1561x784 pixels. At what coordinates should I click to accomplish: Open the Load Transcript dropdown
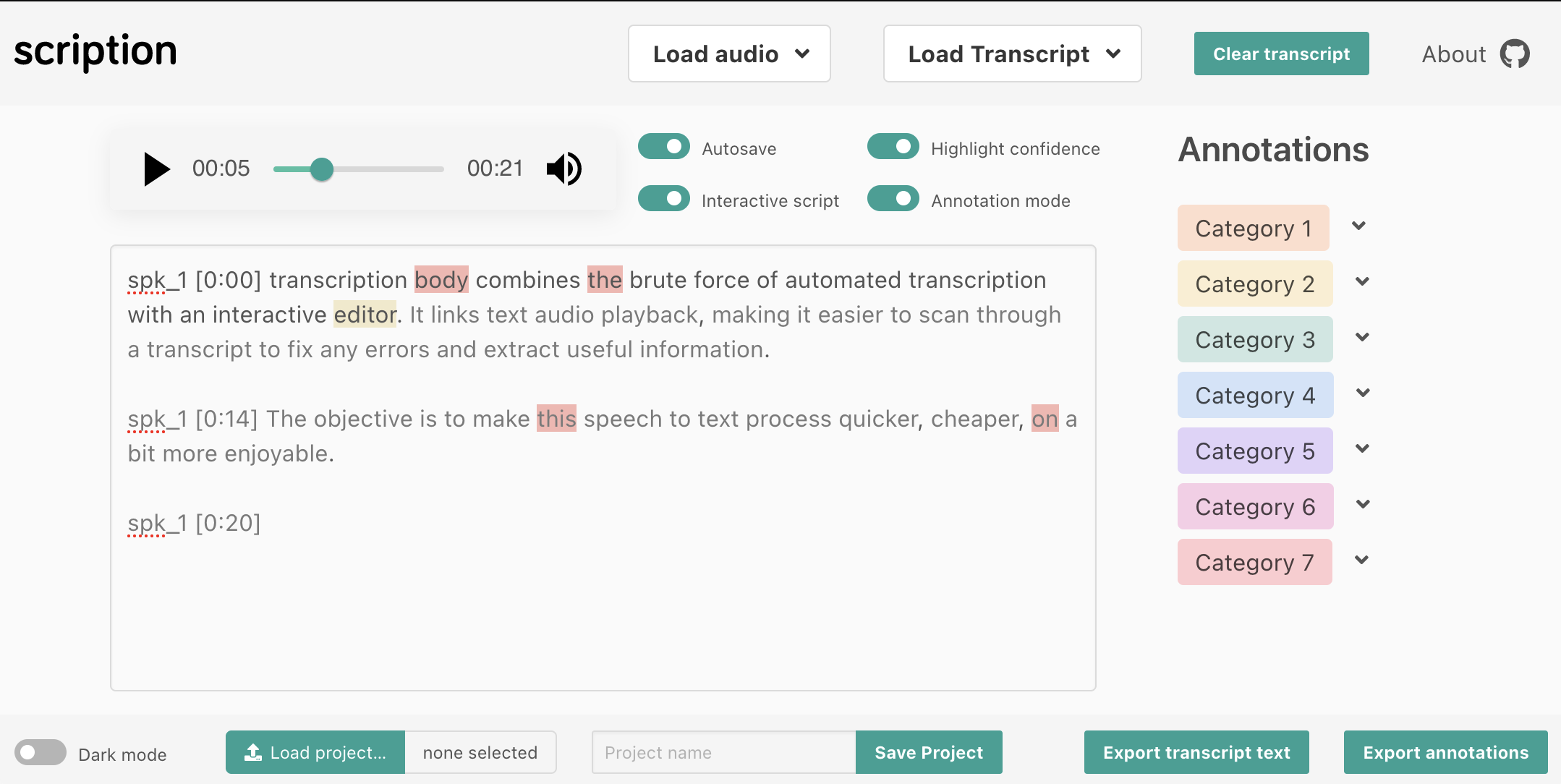[1011, 54]
